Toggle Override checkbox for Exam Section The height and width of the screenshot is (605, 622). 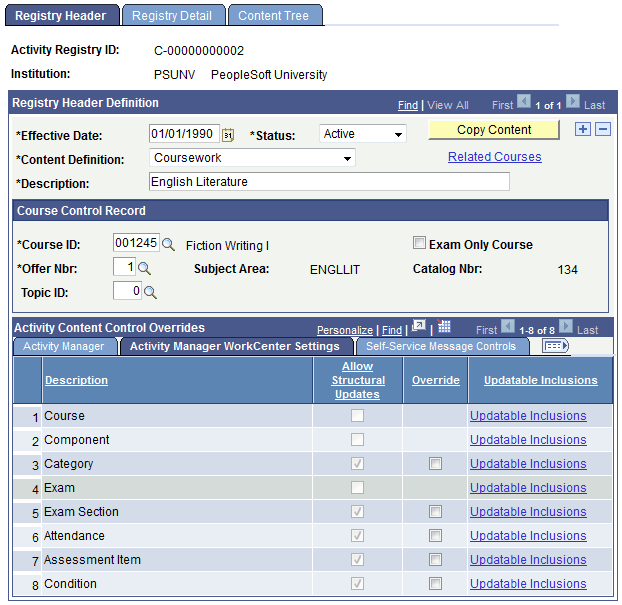[435, 511]
